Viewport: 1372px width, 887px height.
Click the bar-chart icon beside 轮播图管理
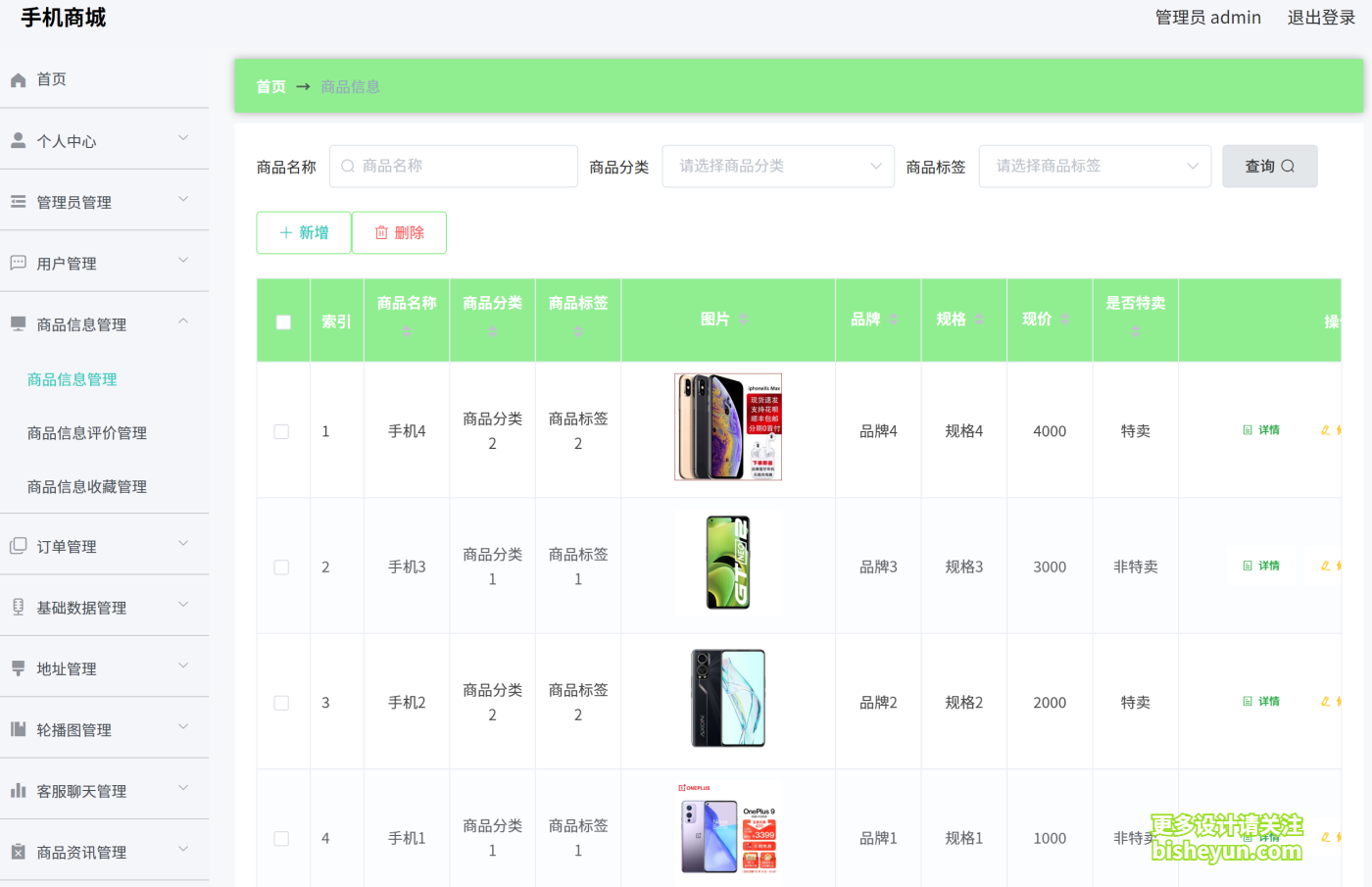[x=18, y=728]
